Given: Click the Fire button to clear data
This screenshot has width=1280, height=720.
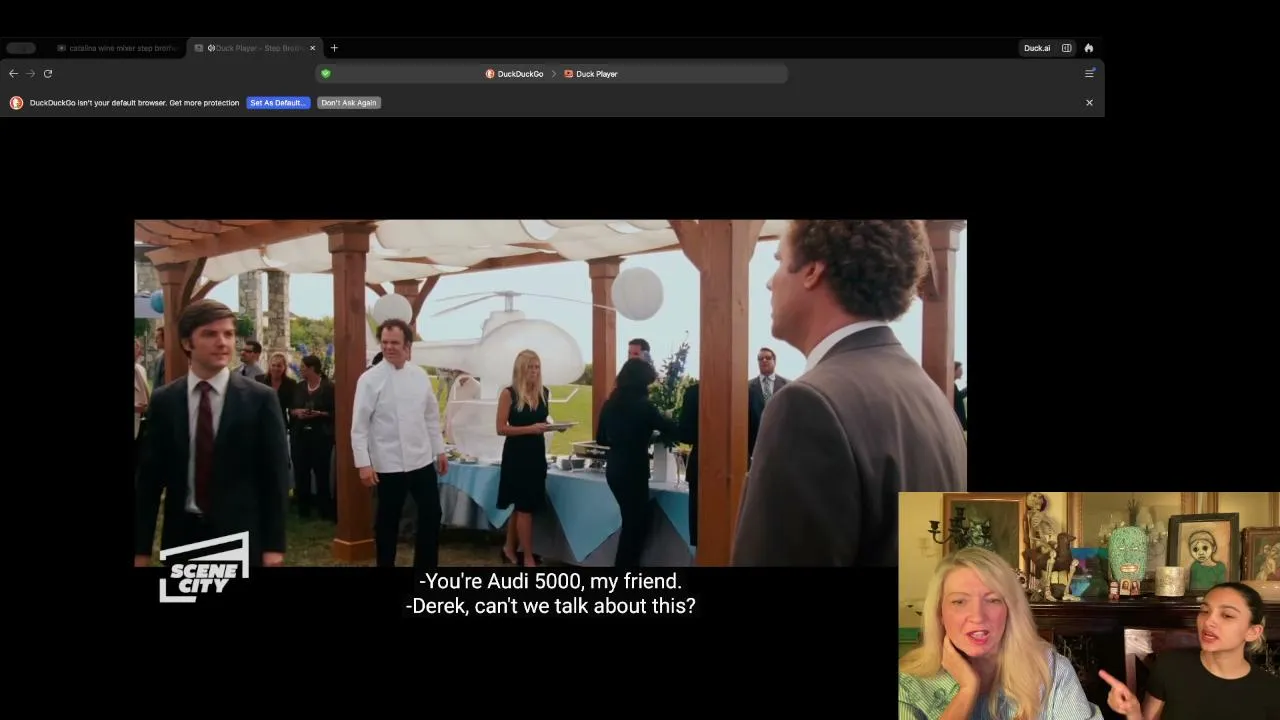Looking at the screenshot, I should point(1089,48).
